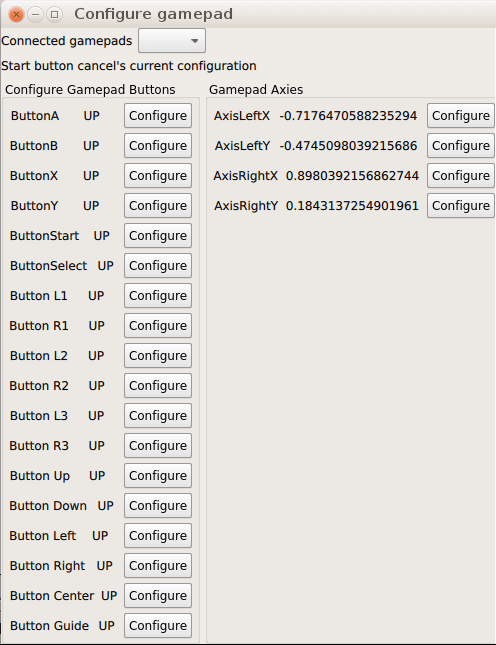
Task: Click Configure for AxisLeftY
Action: 461,146
